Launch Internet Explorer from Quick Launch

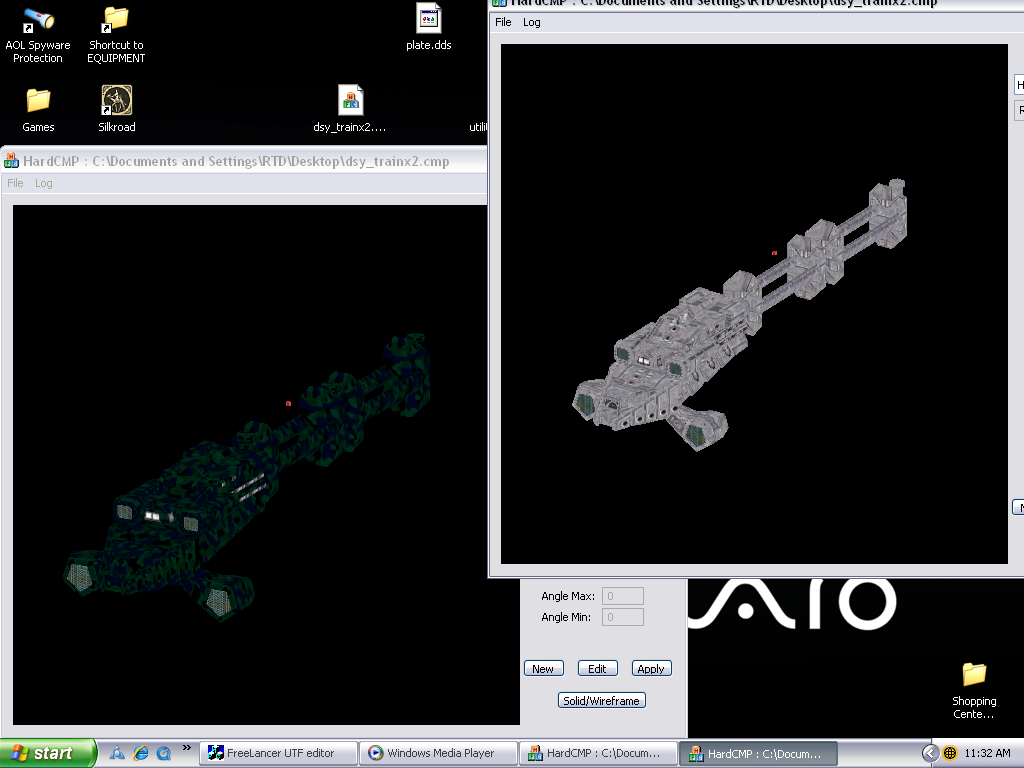(x=140, y=753)
